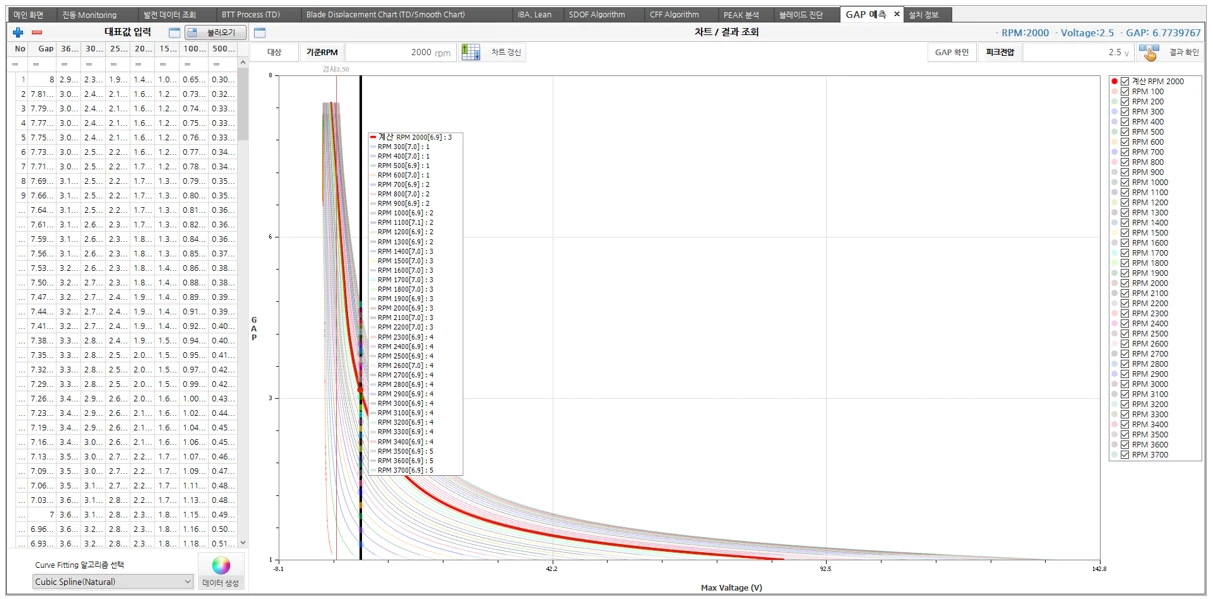Click the RPM 1800 legend label

click(x=1149, y=263)
